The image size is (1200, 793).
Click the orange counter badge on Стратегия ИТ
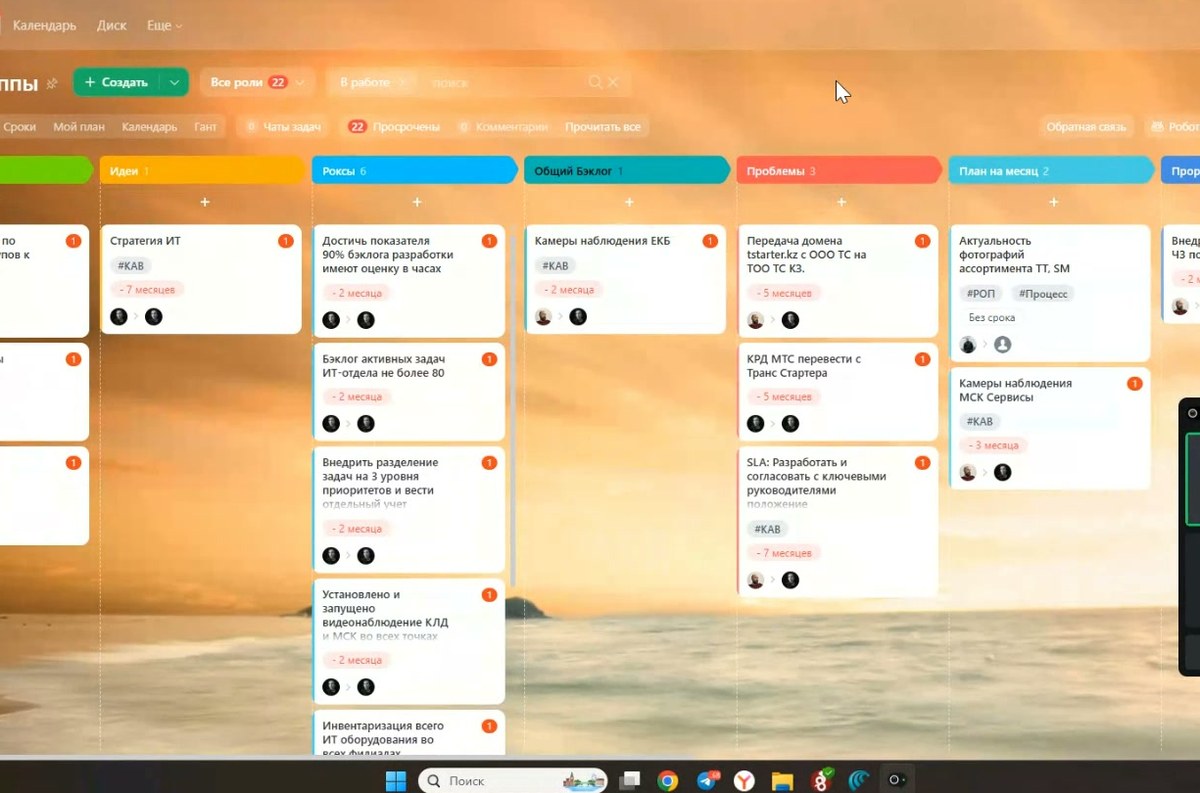click(285, 241)
